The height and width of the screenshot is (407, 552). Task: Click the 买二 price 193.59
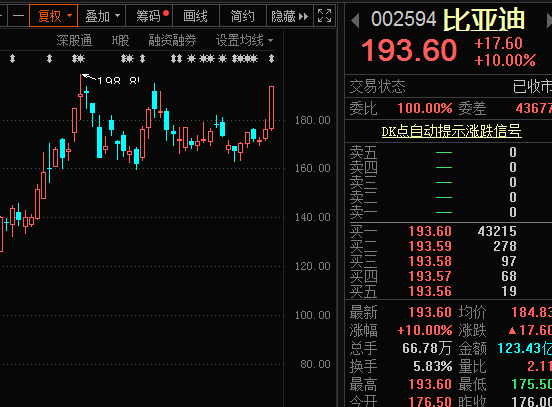point(430,246)
